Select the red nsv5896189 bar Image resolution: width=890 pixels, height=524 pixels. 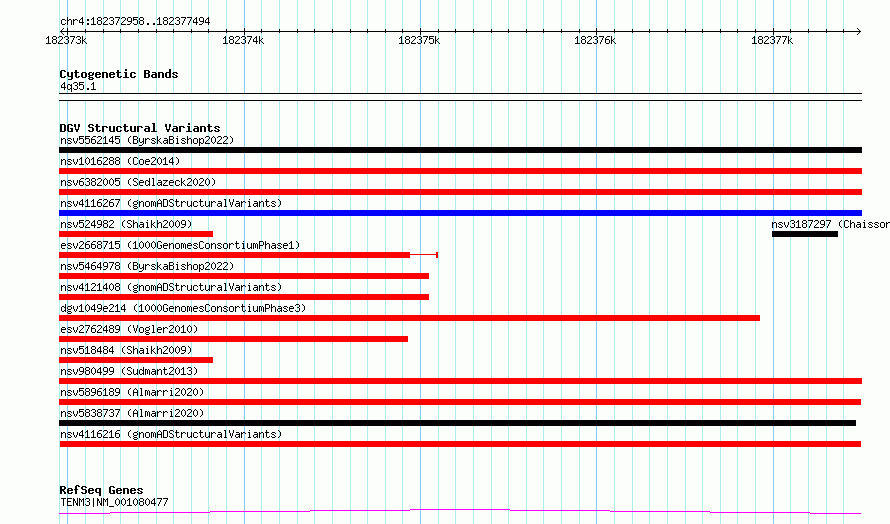(x=460, y=402)
